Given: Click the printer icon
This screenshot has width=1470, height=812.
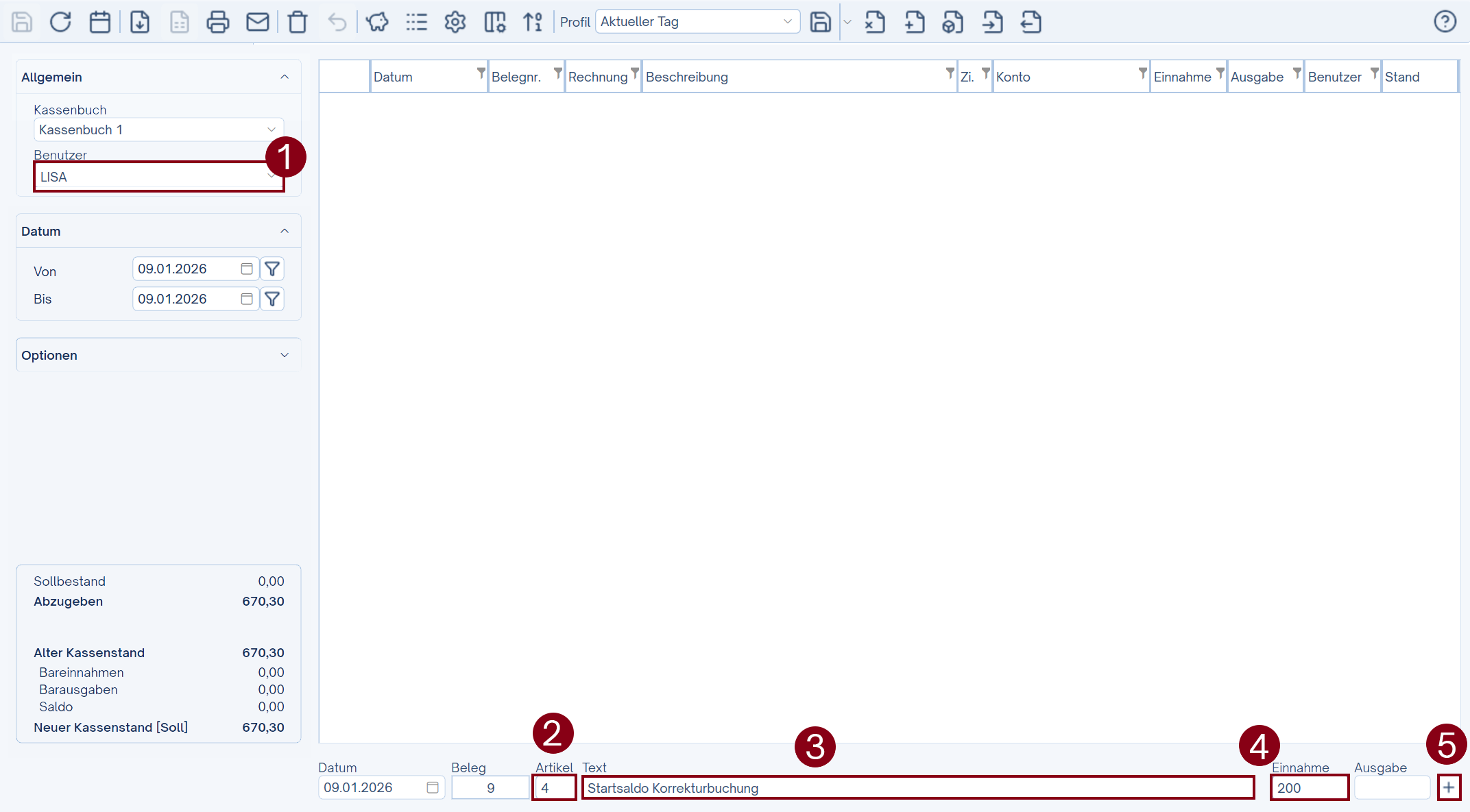Looking at the screenshot, I should [218, 22].
